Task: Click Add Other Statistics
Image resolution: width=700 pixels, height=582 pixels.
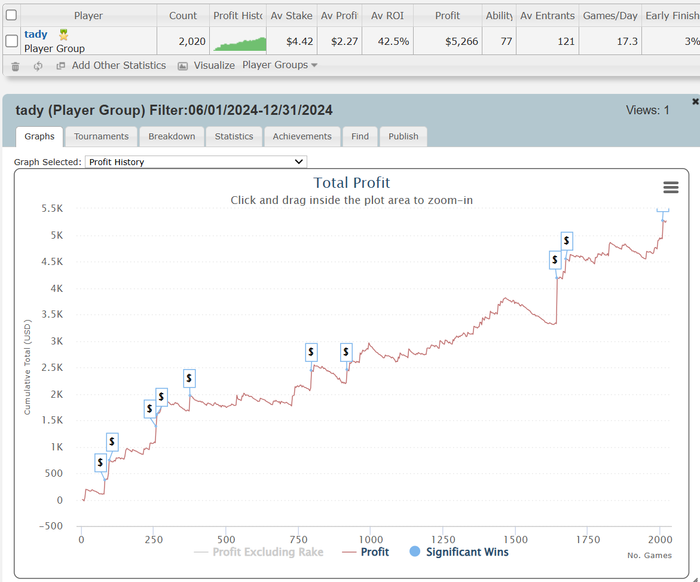Action: [x=118, y=66]
